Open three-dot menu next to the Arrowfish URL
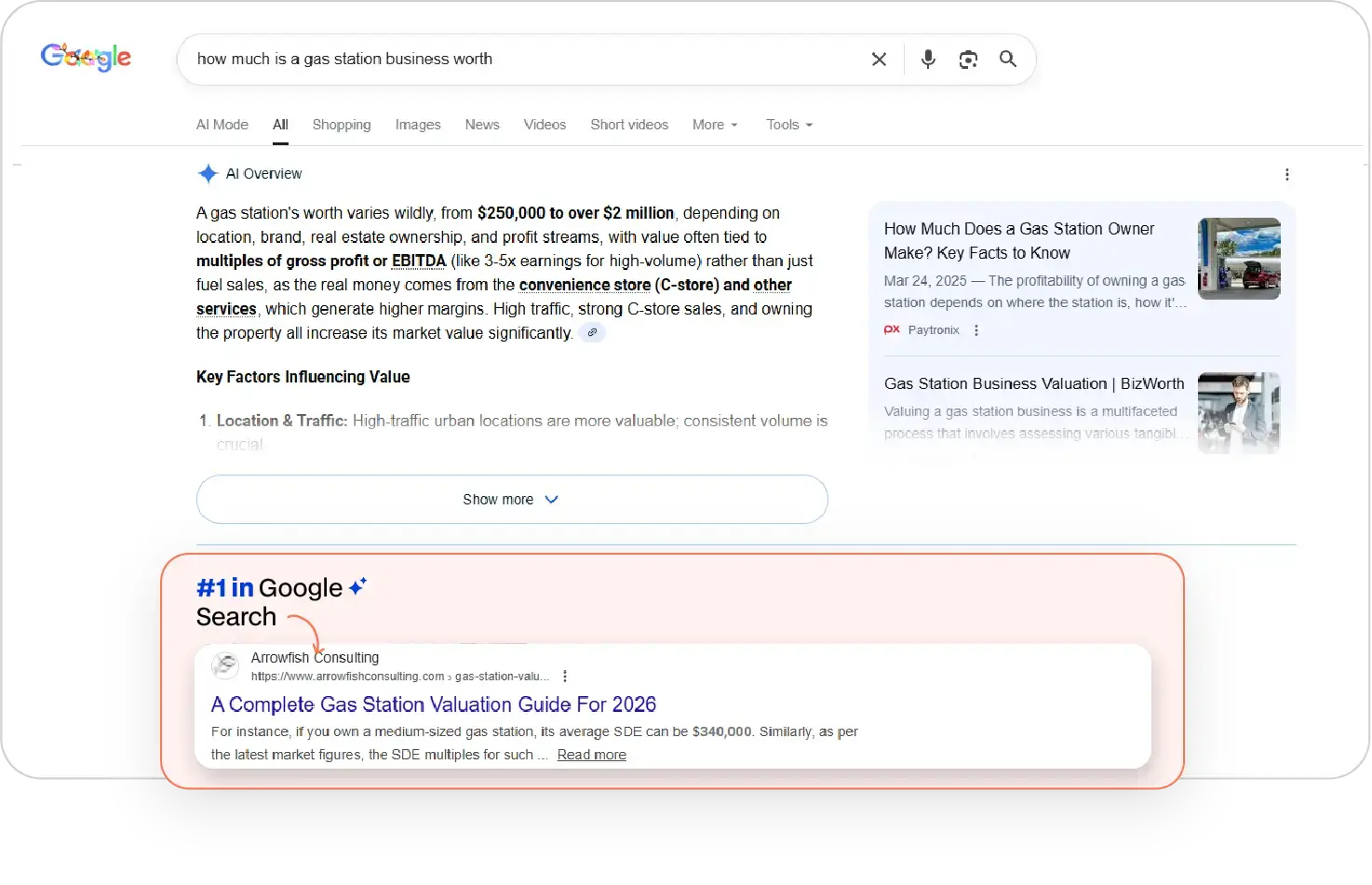This screenshot has width=1372, height=885. tap(566, 677)
